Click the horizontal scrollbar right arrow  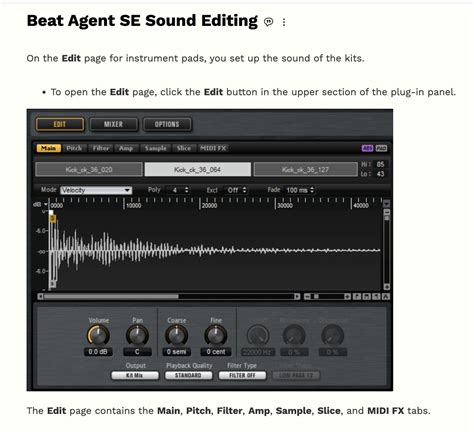point(297,296)
